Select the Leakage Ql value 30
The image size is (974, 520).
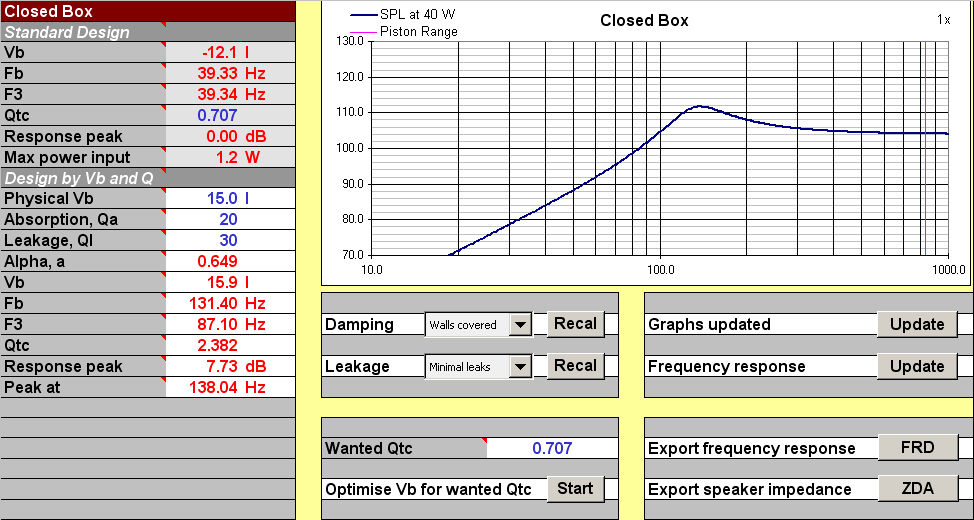click(230, 240)
